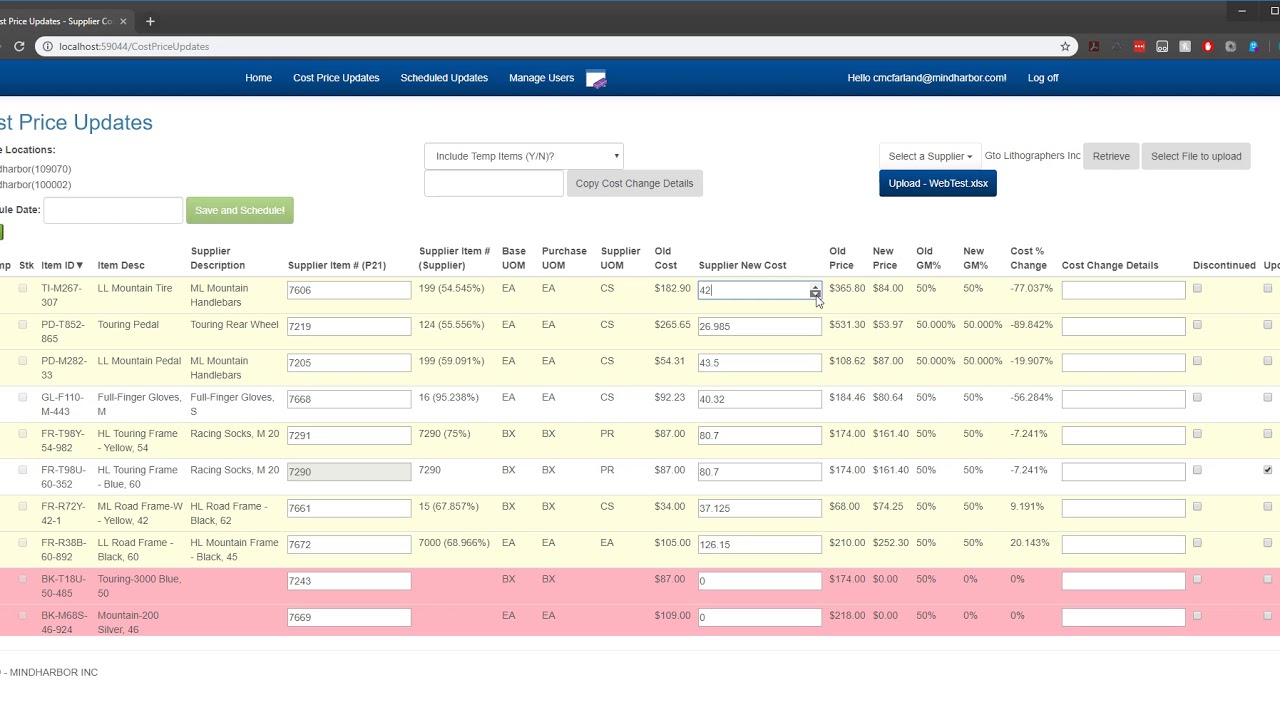1280x720 pixels.
Task: Edit Supplier Item # field containing 7669
Action: (349, 617)
